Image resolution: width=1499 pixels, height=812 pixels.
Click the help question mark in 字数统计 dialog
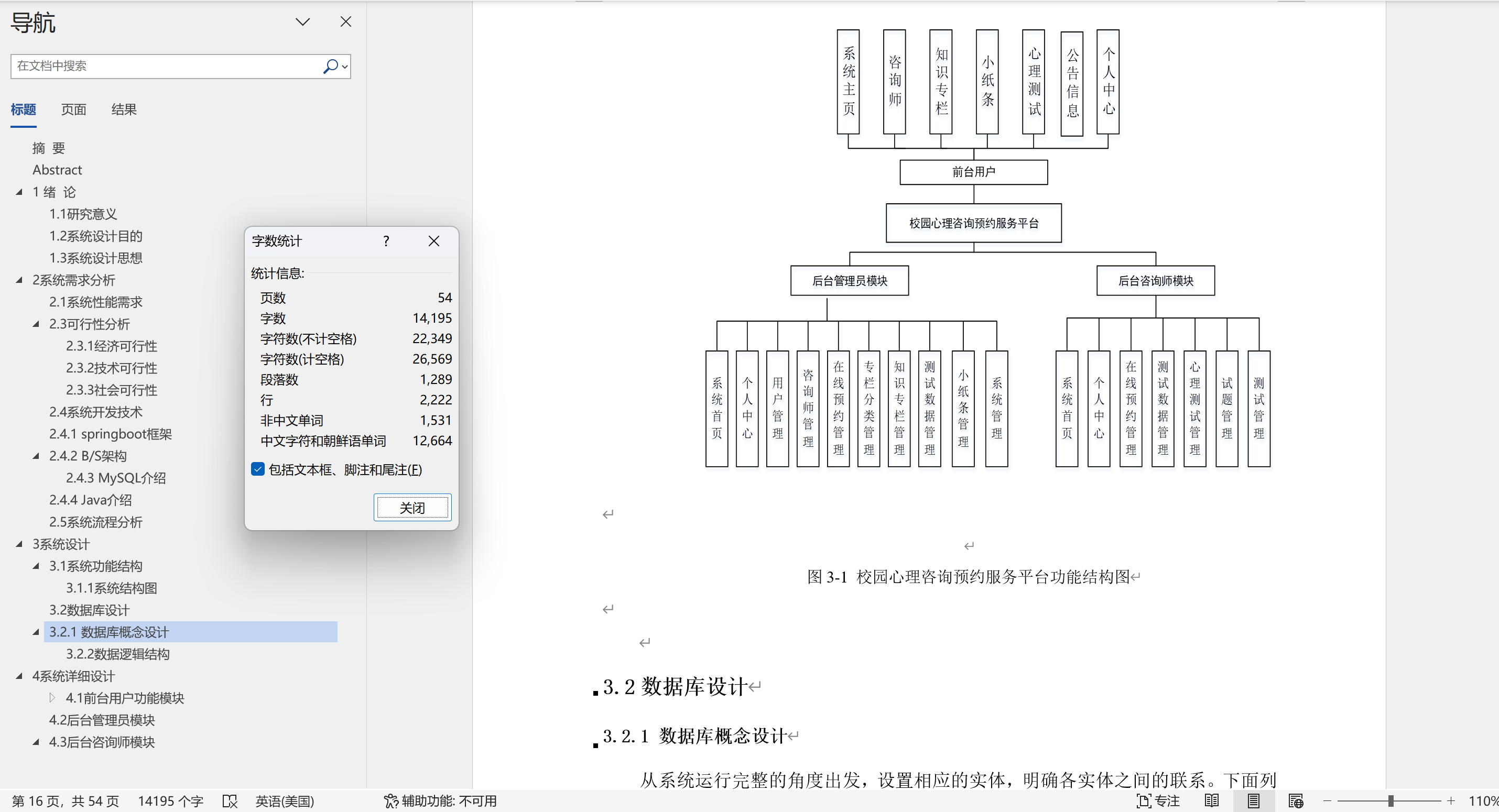click(x=386, y=241)
